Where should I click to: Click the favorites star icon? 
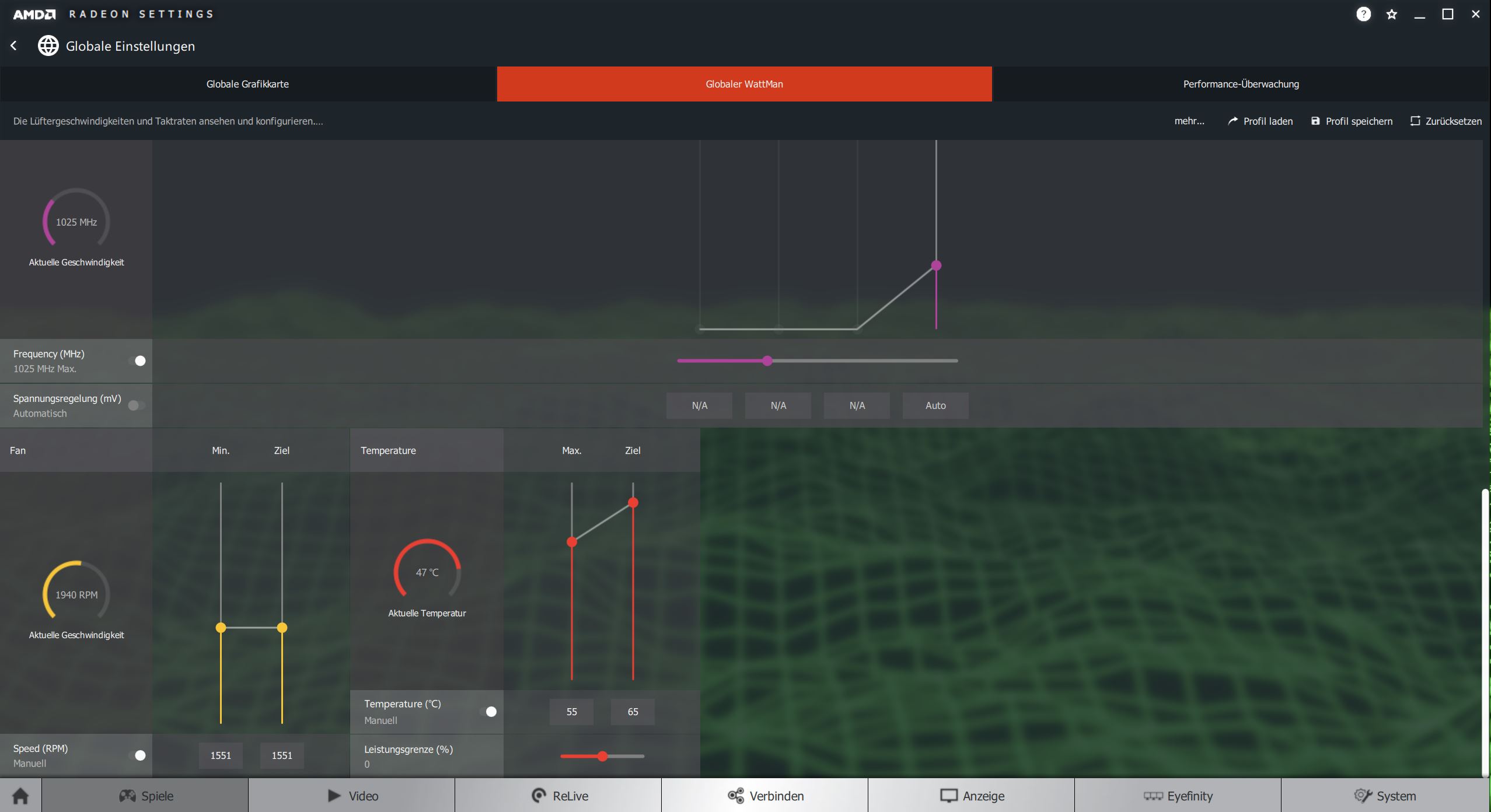click(x=1392, y=14)
